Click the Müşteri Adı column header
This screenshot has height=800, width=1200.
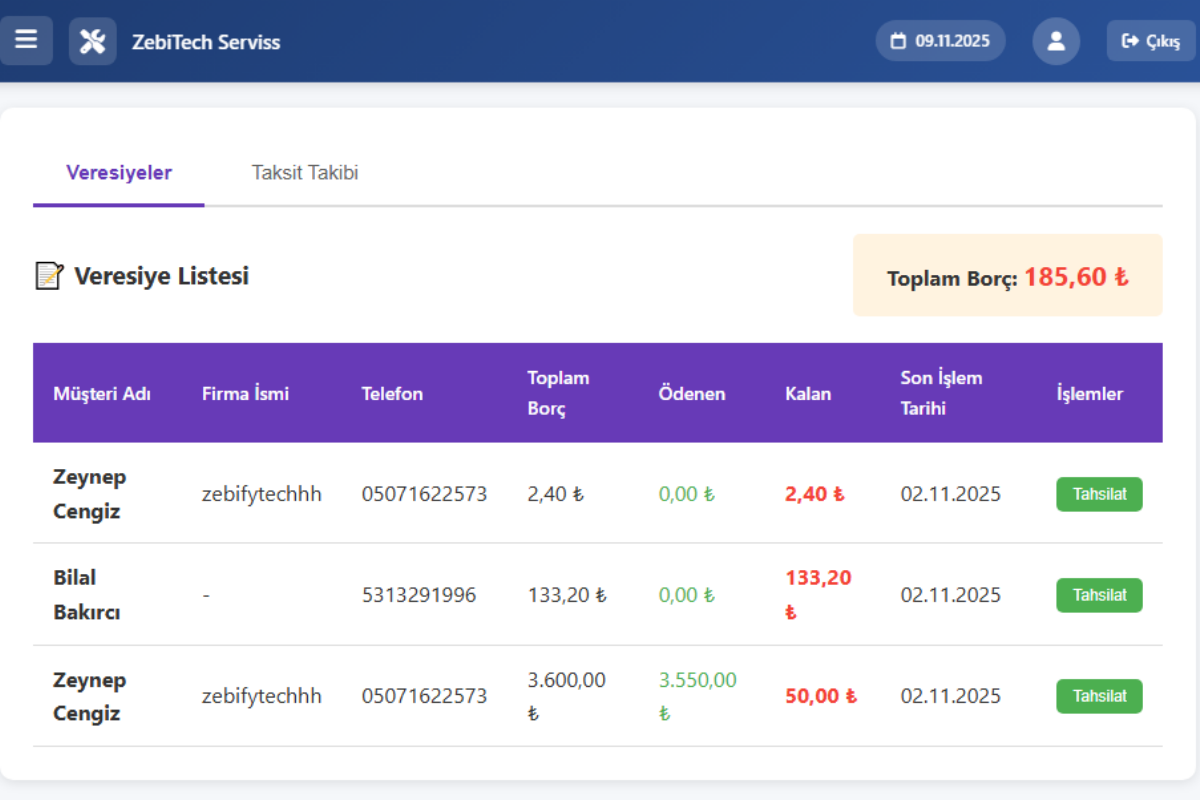pyautogui.click(x=102, y=394)
